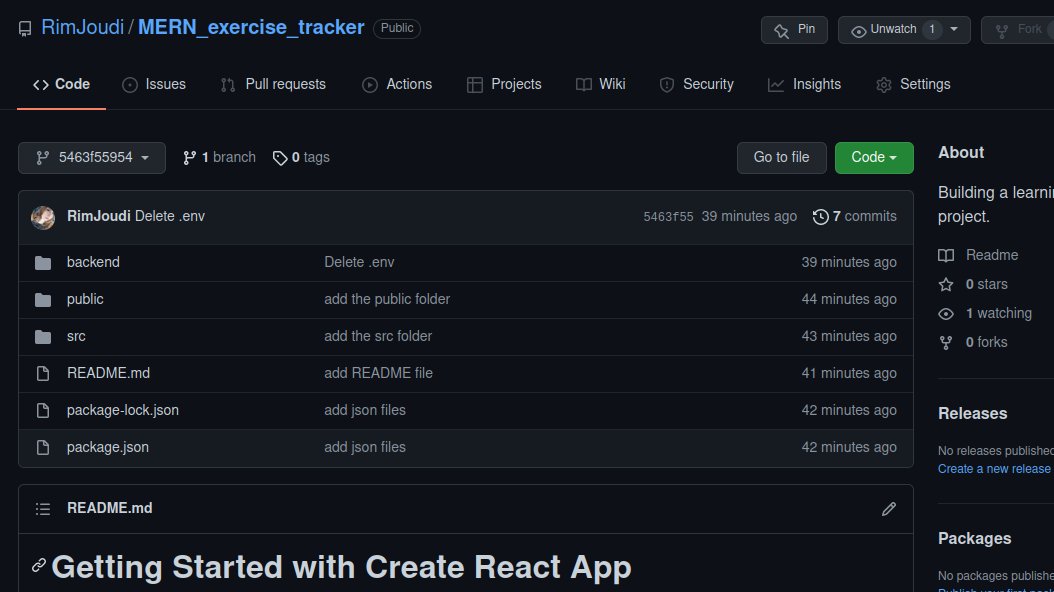Click the folder icon beside src
Viewport: 1054px width, 592px height.
coord(43,337)
